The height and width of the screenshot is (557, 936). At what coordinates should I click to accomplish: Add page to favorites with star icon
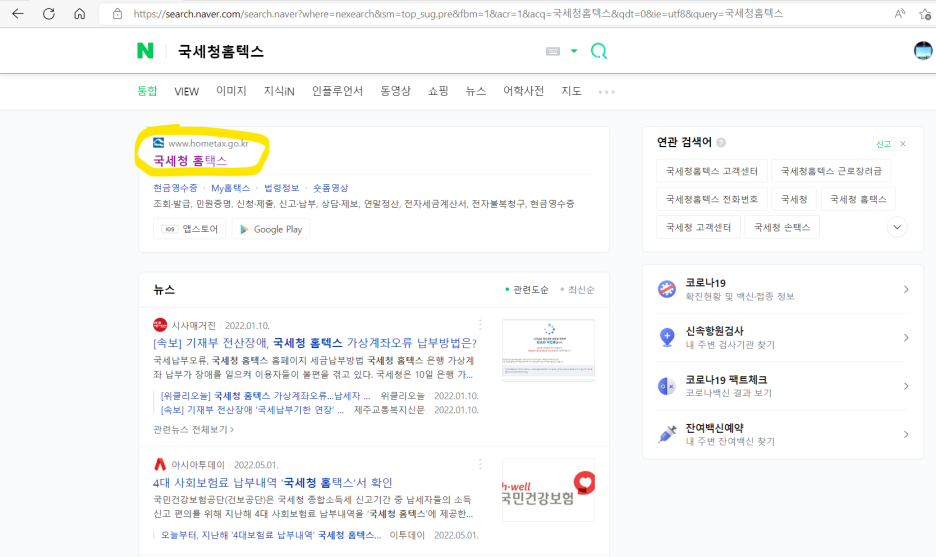925,14
